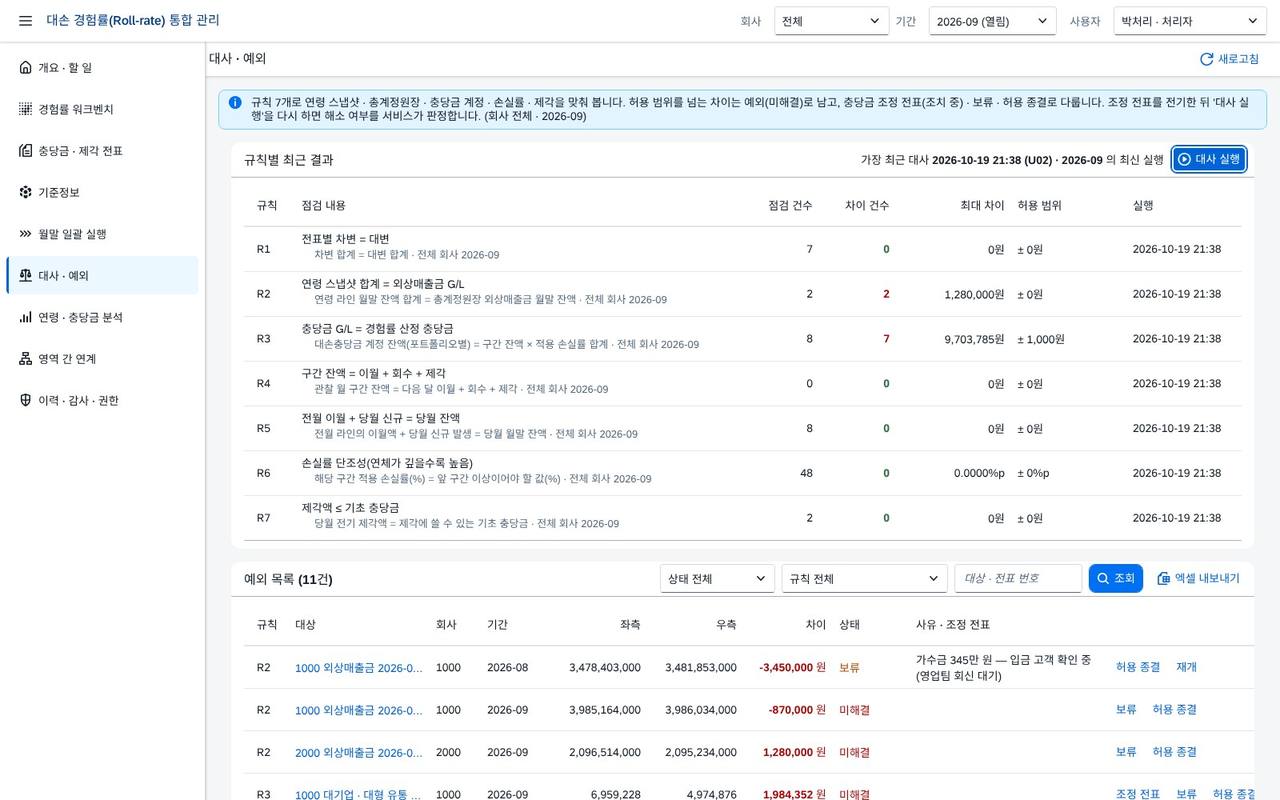Open the hamburger navigation menu
Image resolution: width=1280 pixels, height=800 pixels.
pos(25,21)
